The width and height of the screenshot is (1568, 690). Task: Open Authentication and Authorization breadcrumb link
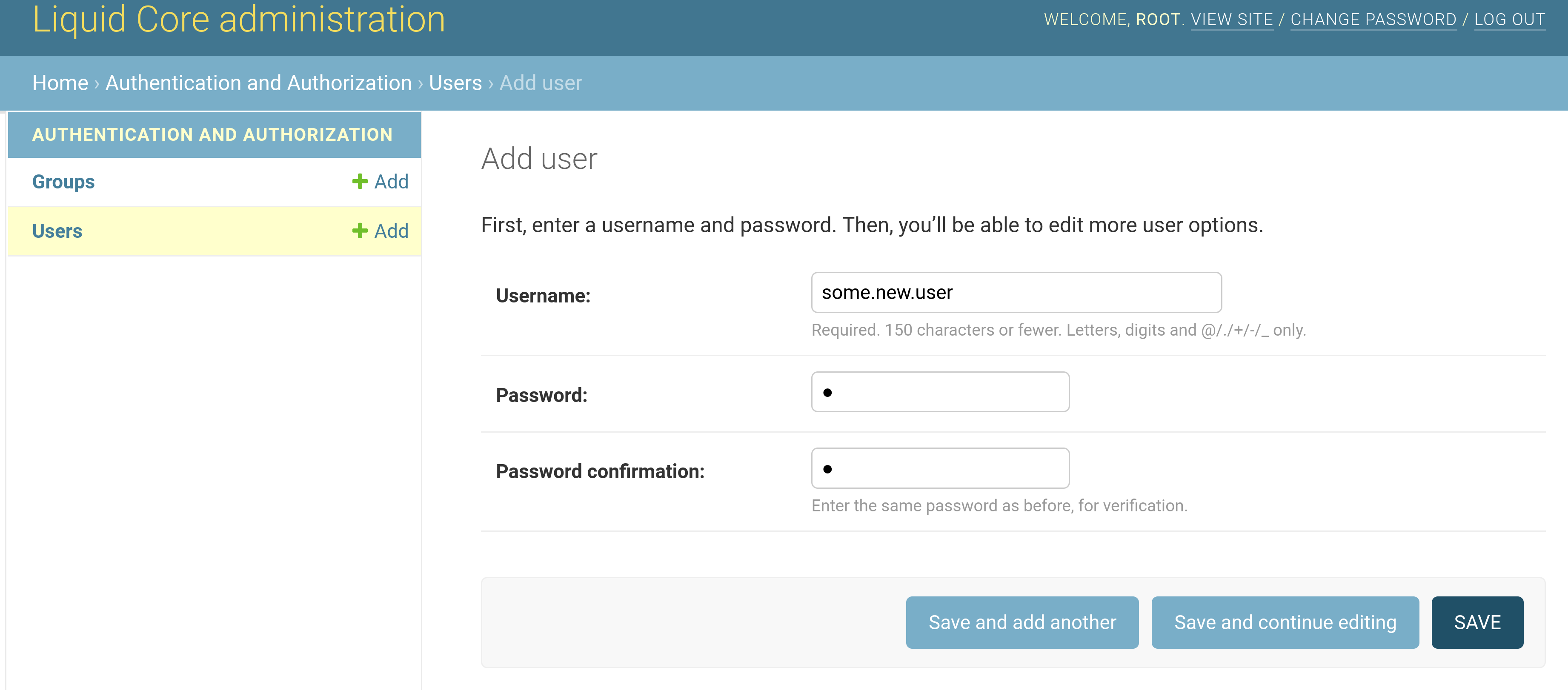(x=258, y=83)
